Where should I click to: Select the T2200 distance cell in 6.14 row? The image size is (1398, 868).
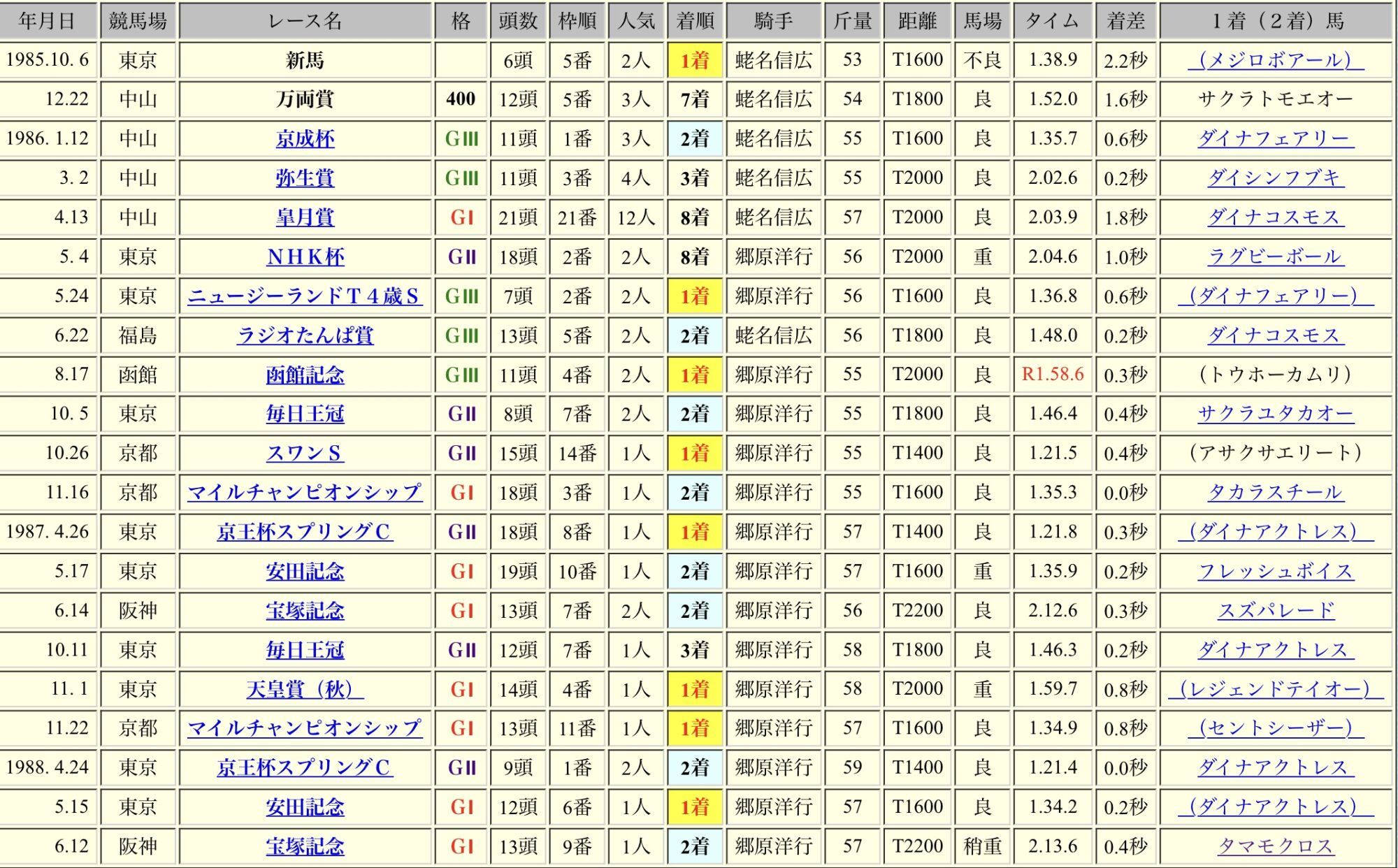918,611
